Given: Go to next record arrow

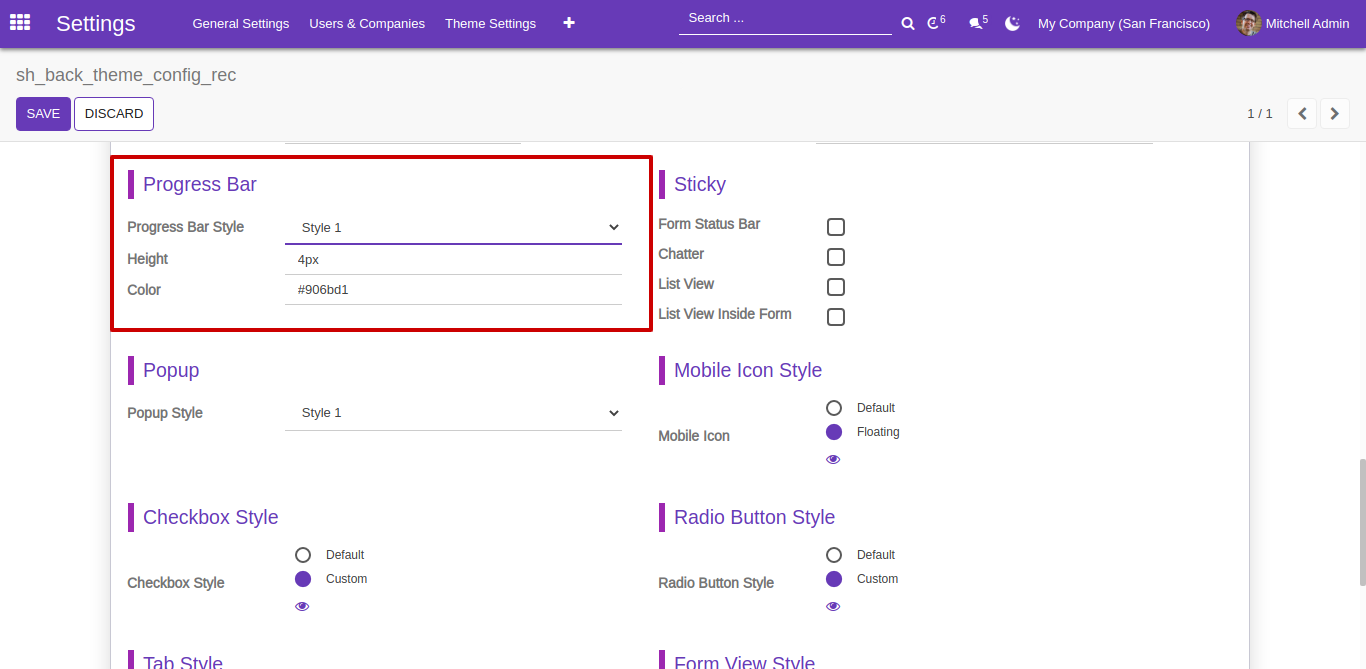Looking at the screenshot, I should (1335, 114).
